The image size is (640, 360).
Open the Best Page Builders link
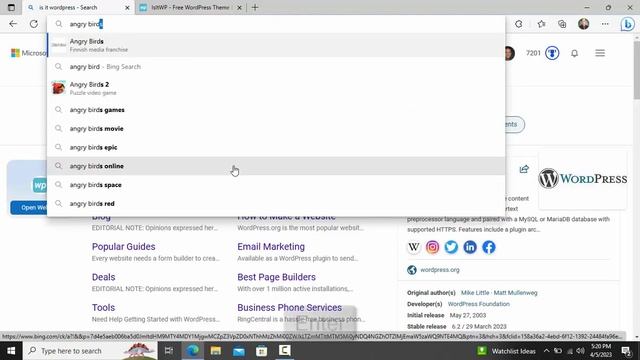276,277
